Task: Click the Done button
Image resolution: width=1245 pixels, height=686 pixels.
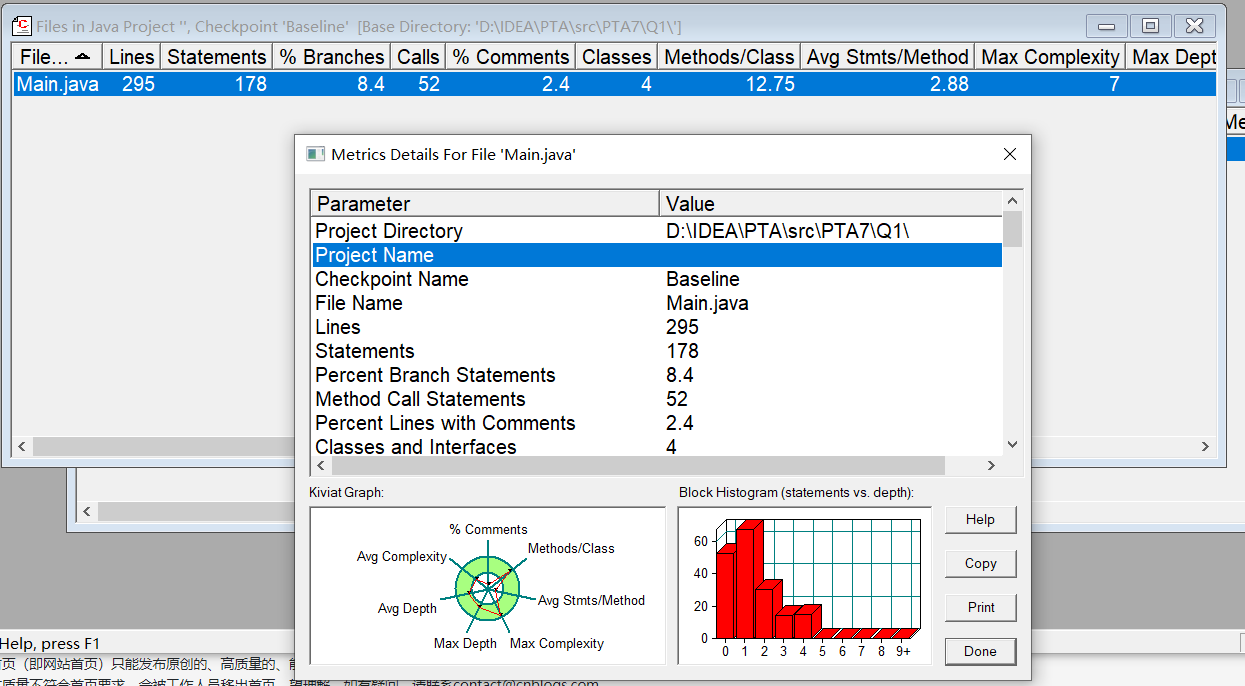Action: tap(980, 651)
